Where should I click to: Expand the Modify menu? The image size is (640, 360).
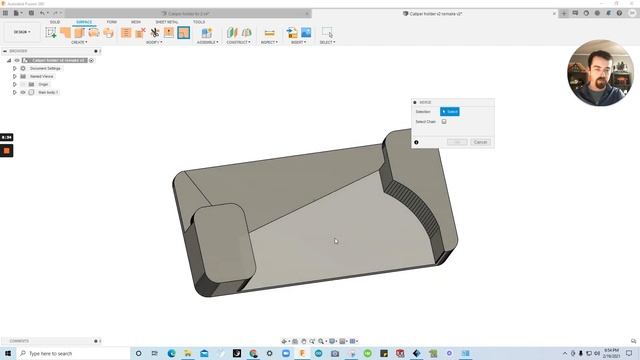pos(154,42)
